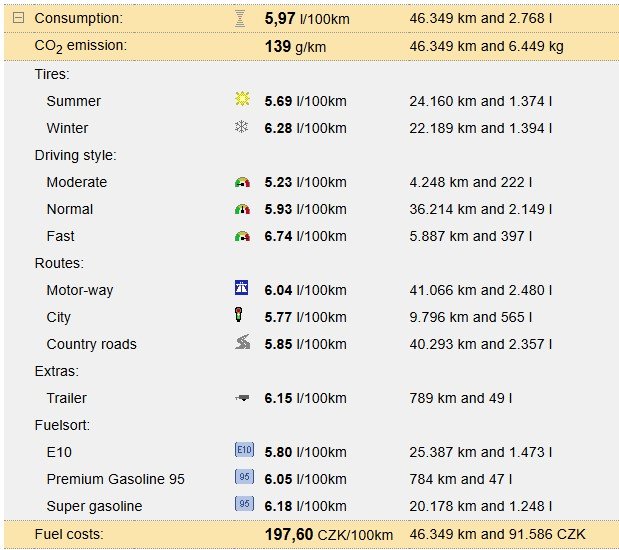
Task: Click the E10 fuel icon
Action: point(244,450)
